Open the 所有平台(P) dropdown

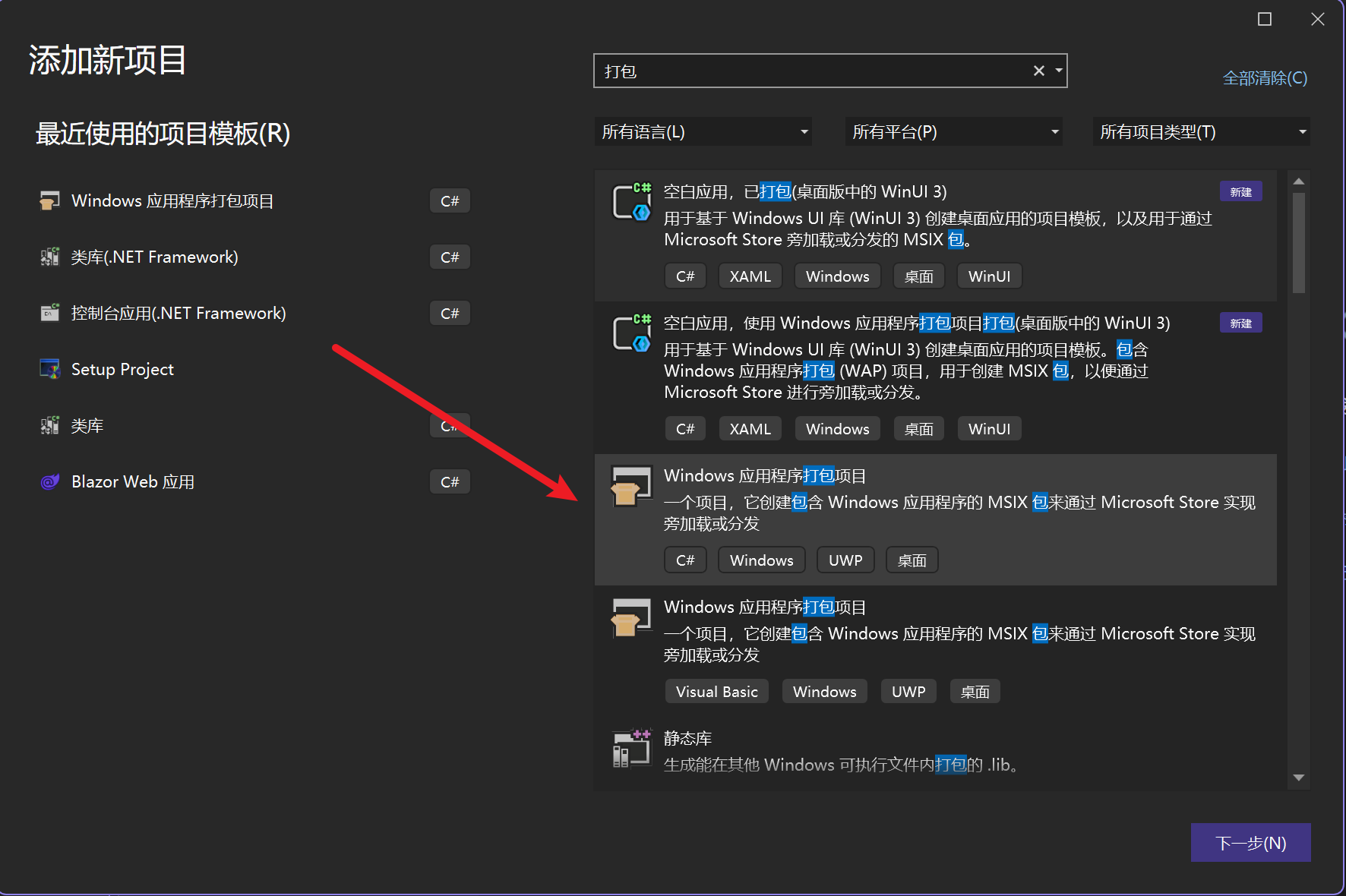pos(954,132)
